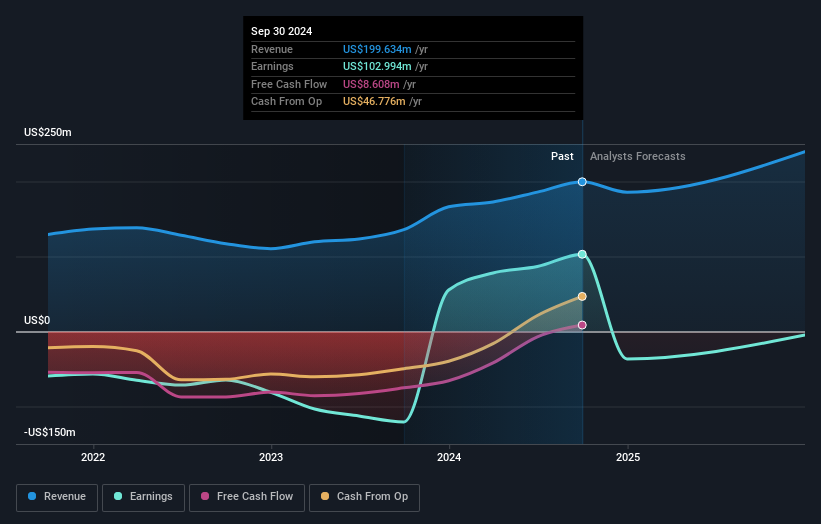Click the US$8.608m free cash flow value
821x524 pixels.
pyautogui.click(x=371, y=84)
